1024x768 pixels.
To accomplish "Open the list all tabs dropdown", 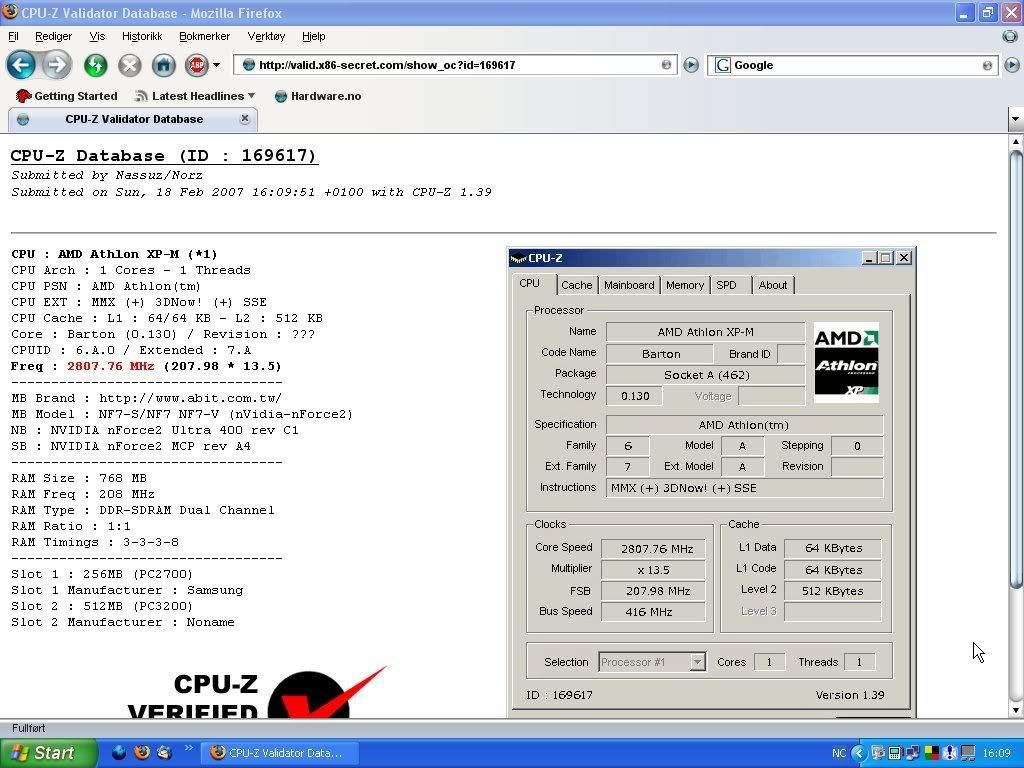I will (1015, 119).
